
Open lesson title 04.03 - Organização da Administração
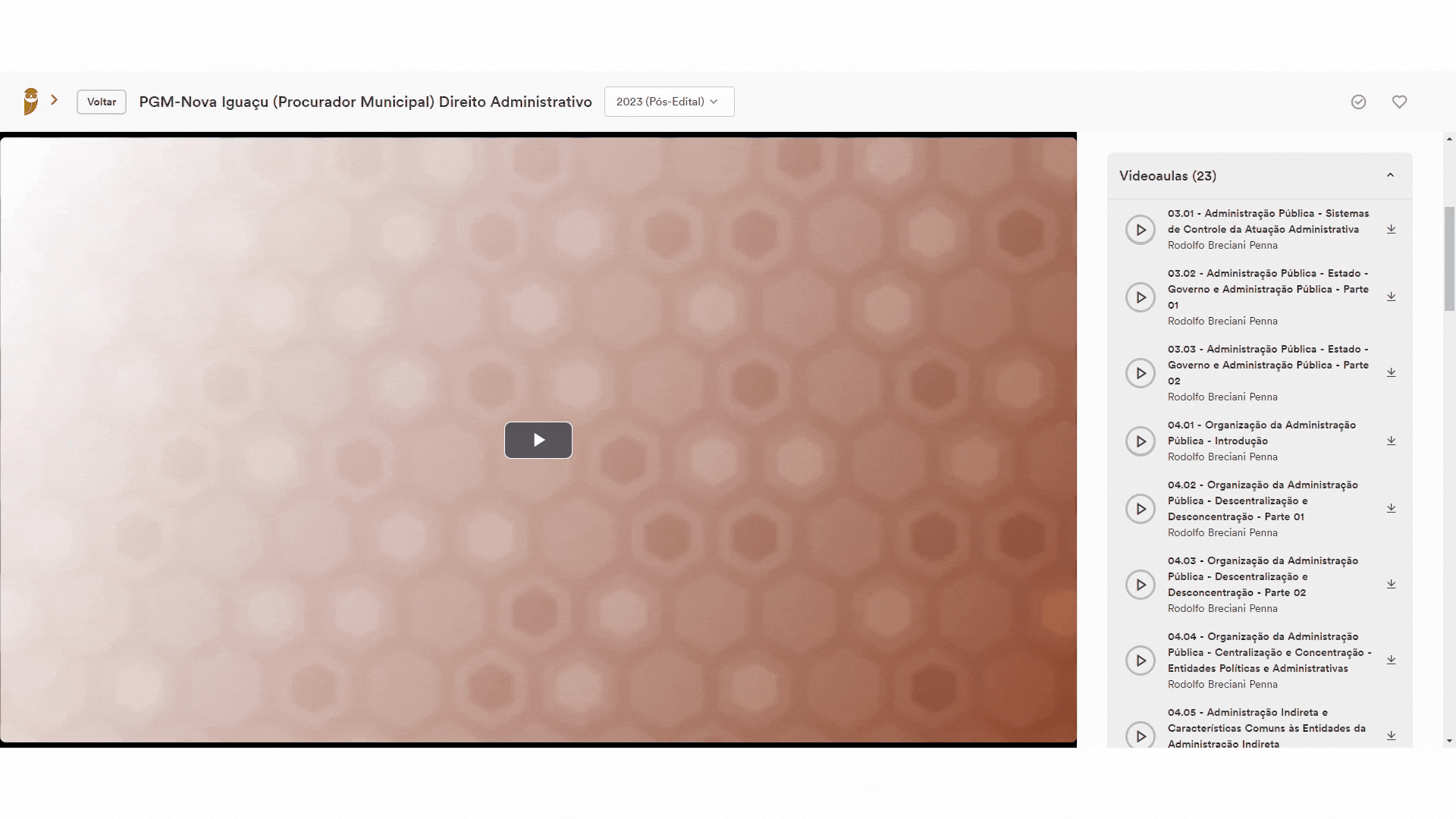point(1263,576)
